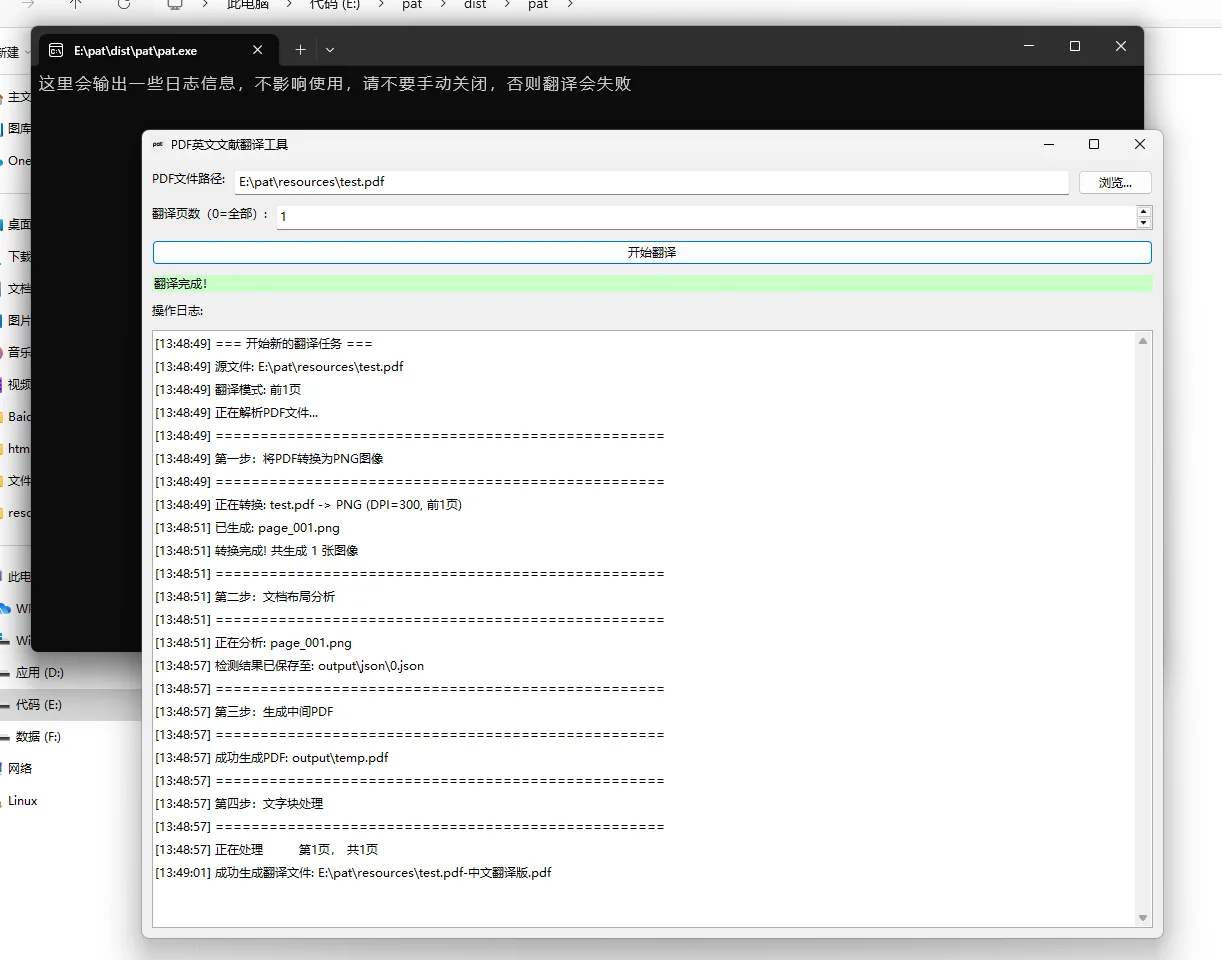Click log line 第一步：将PDF转换为PNG图像
Image resolution: width=1222 pixels, height=960 pixels.
[269, 459]
